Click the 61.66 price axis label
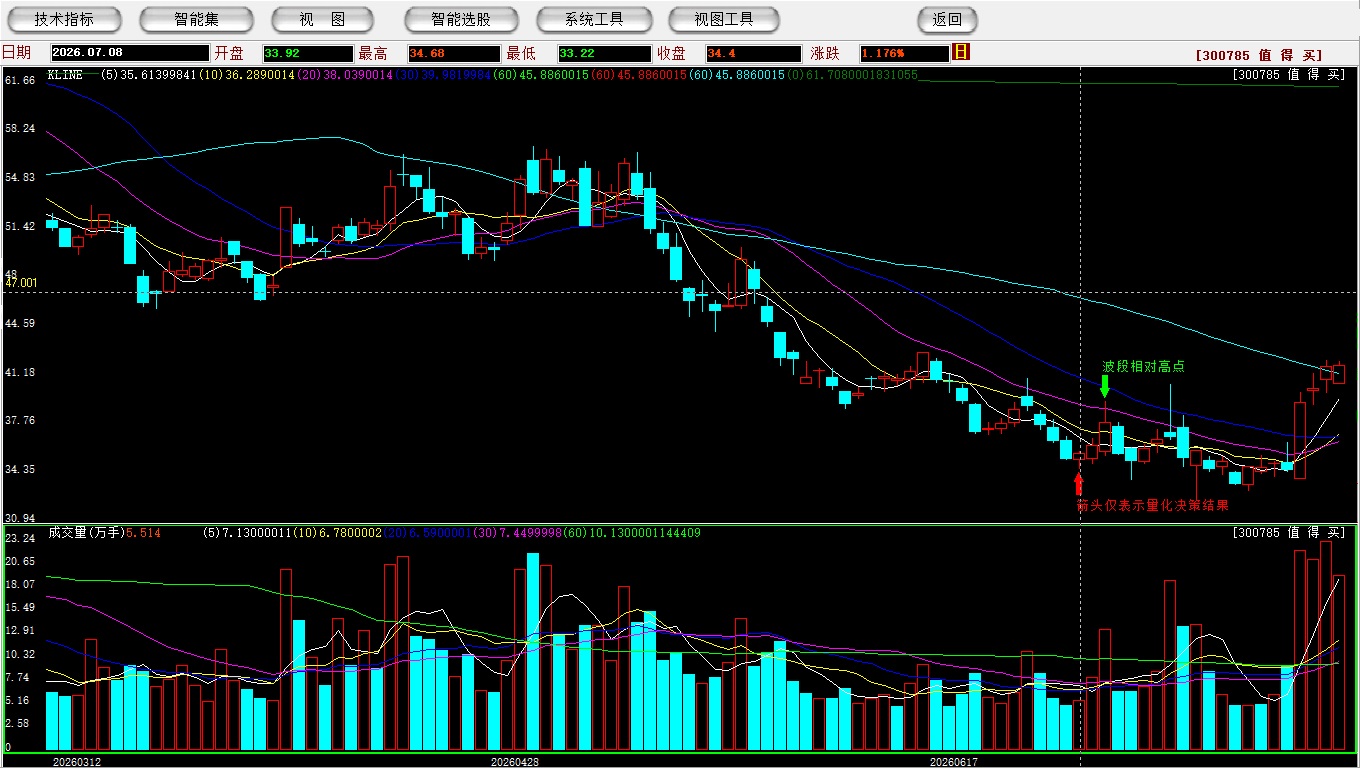The width and height of the screenshot is (1360, 768). 20,80
